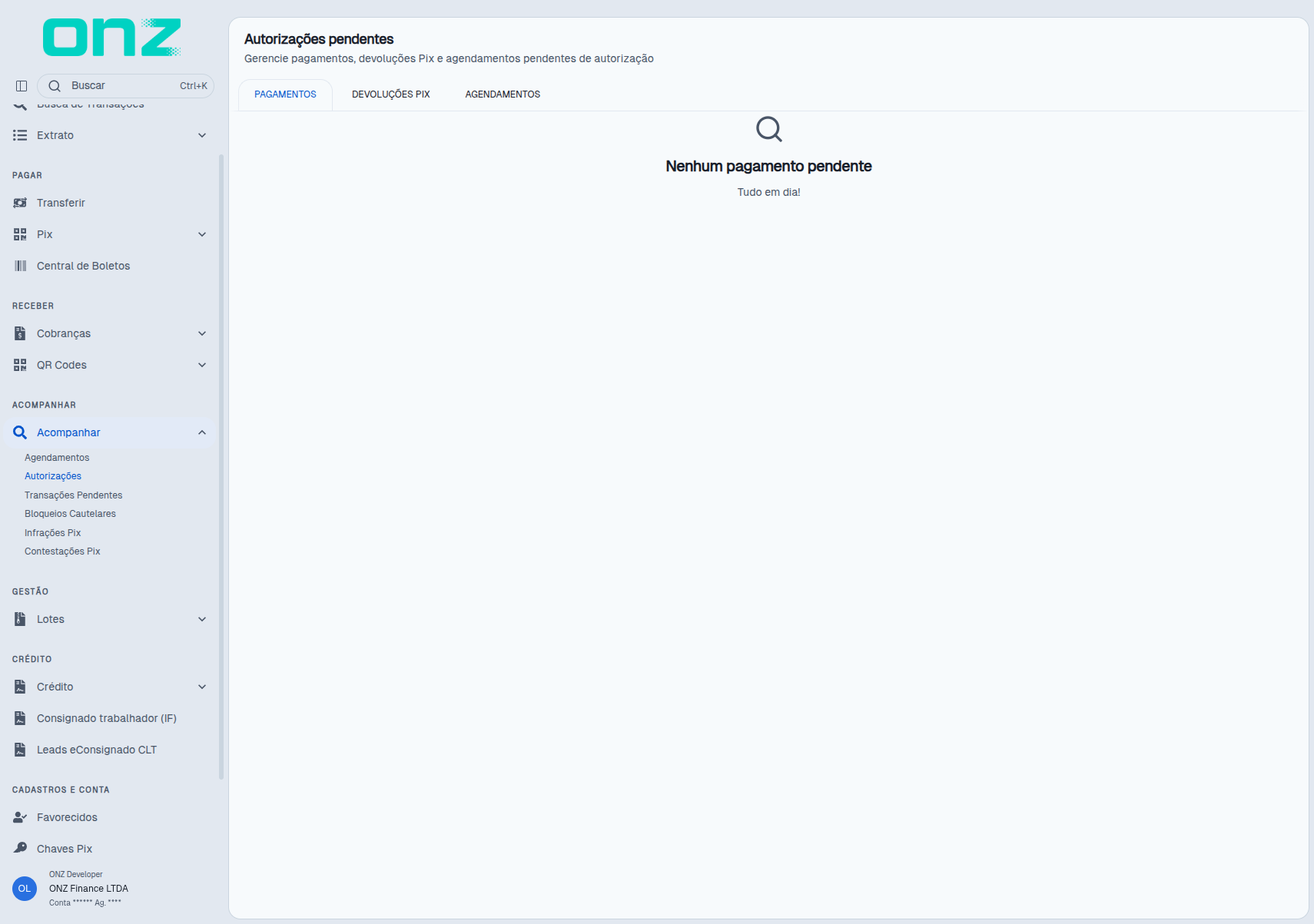Click the ONZ logo
The image size is (1314, 924).
click(112, 38)
